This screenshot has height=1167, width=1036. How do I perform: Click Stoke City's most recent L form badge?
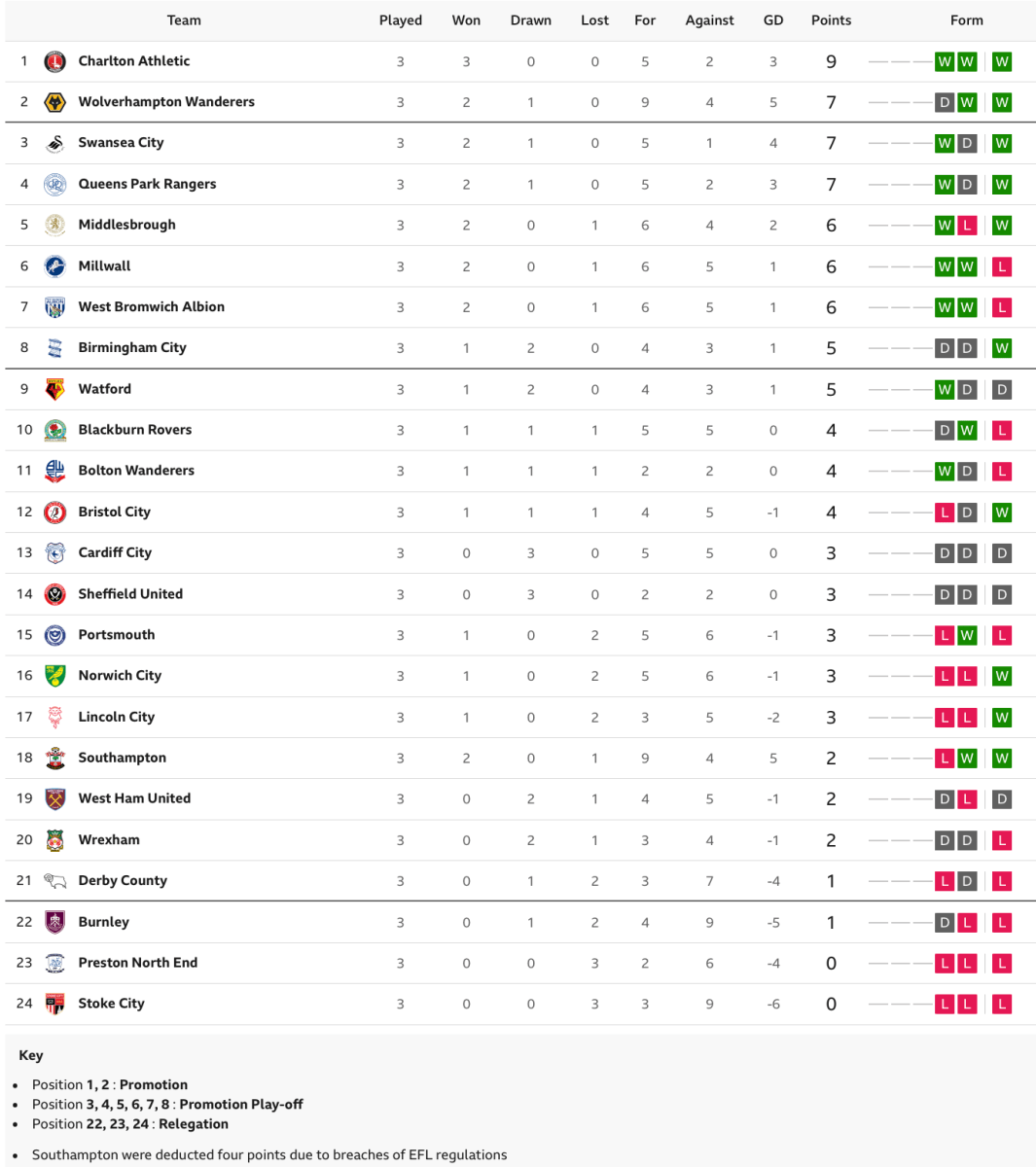click(x=1002, y=1004)
